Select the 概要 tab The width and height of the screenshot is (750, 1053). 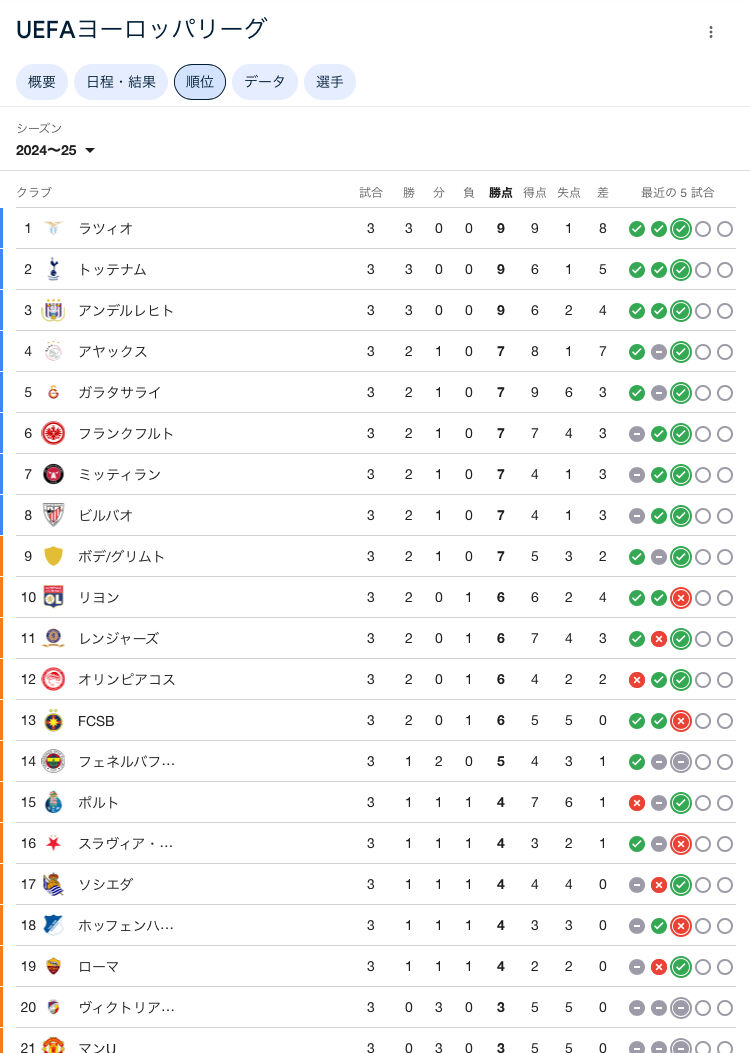(42, 82)
